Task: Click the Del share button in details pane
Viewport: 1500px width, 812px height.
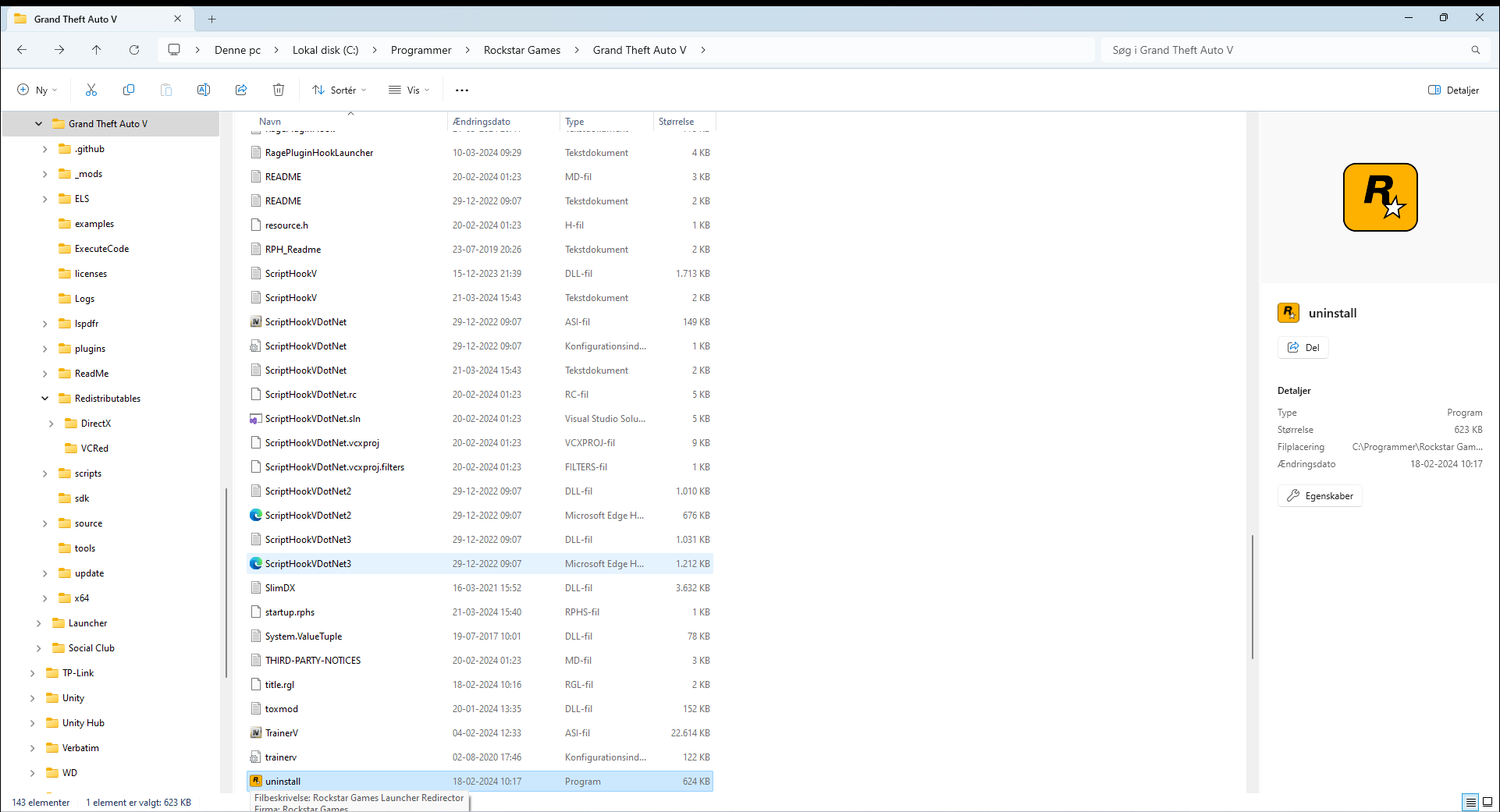Action: (1303, 348)
